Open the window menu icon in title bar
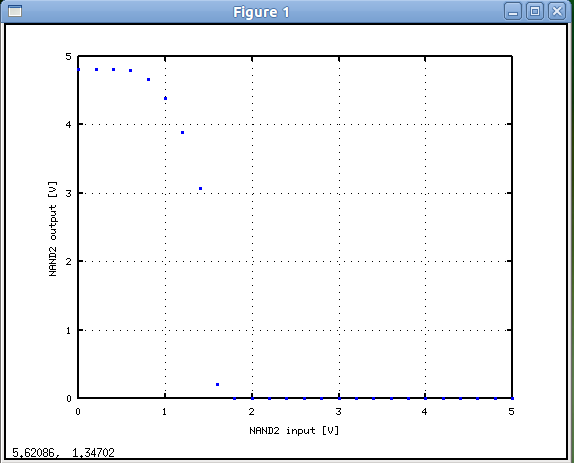The image size is (574, 463). coord(15,11)
